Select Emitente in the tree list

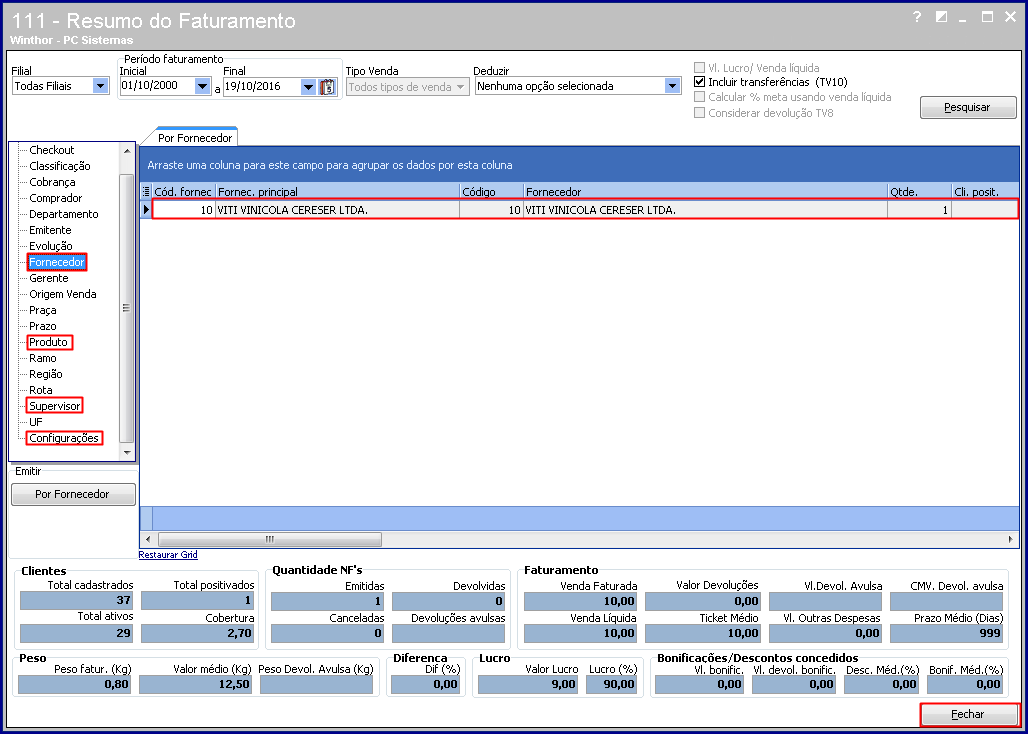(x=50, y=230)
